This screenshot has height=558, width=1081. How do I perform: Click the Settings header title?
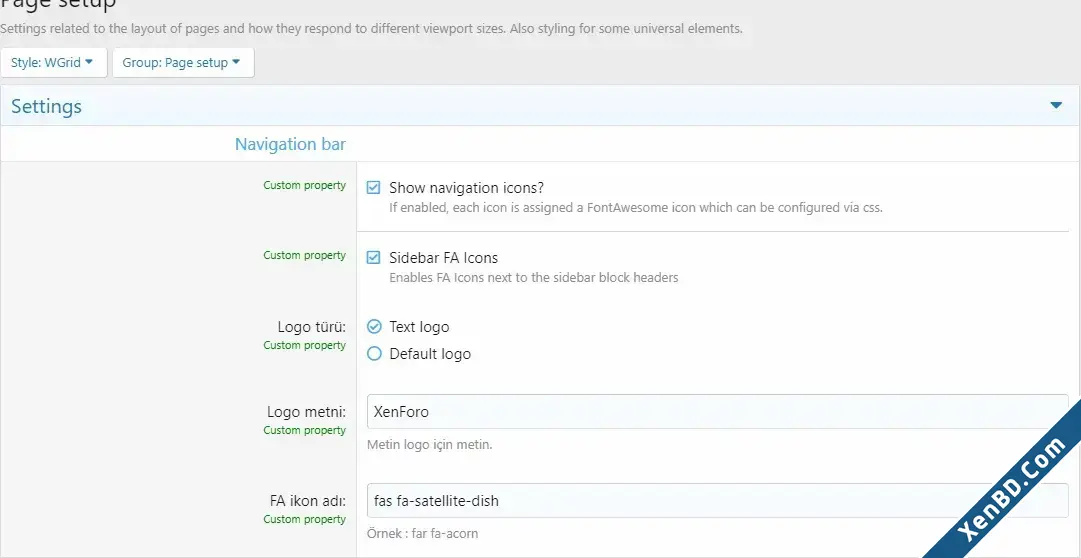coord(46,106)
